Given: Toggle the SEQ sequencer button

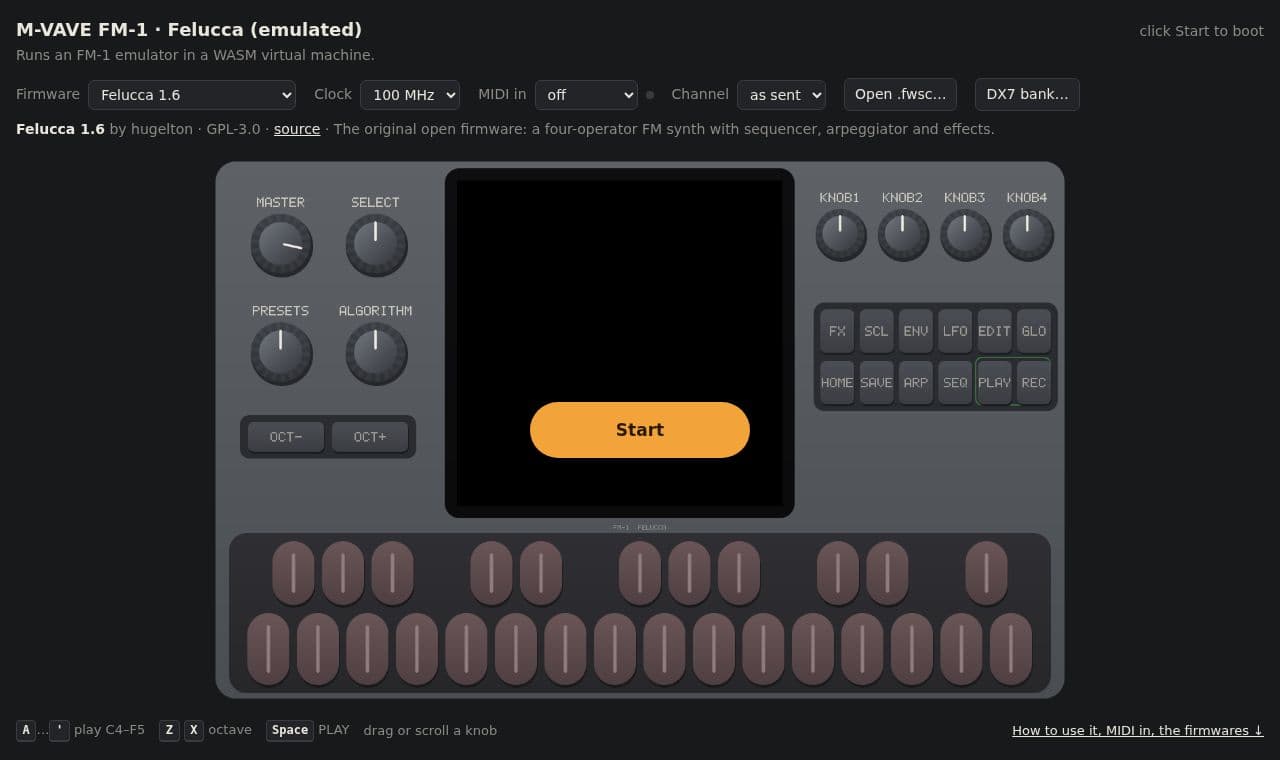Looking at the screenshot, I should click(x=955, y=383).
